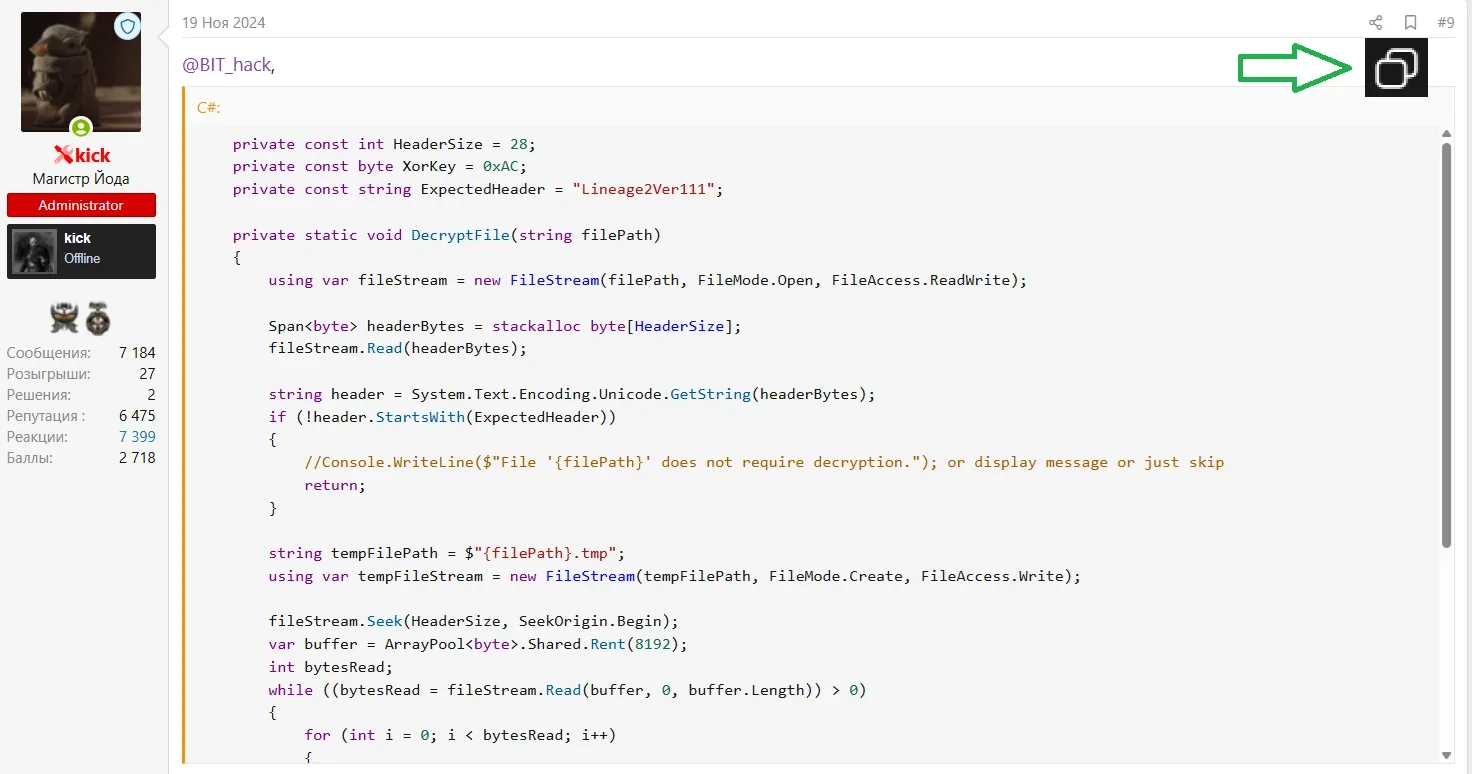Click the user title Магистр Йода
The width and height of the screenshot is (1472, 774).
click(x=81, y=179)
